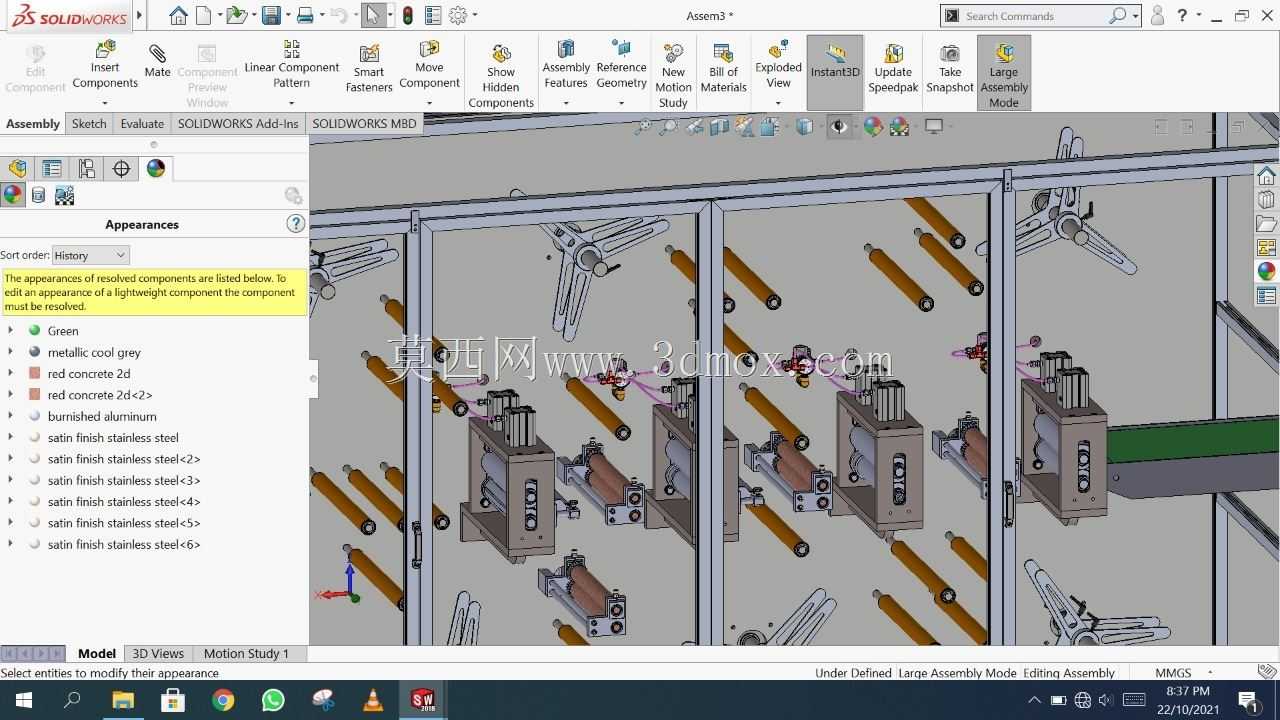Viewport: 1280px width, 720px height.
Task: Click the Home icon in the top toolbar
Action: pyautogui.click(x=178, y=15)
